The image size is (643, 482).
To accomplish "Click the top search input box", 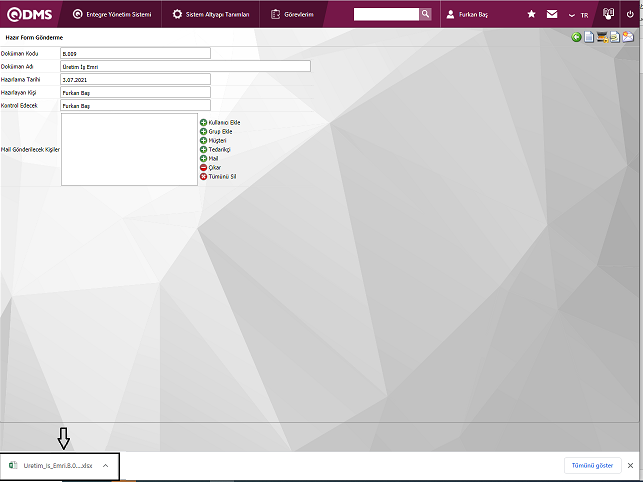I will (x=386, y=14).
